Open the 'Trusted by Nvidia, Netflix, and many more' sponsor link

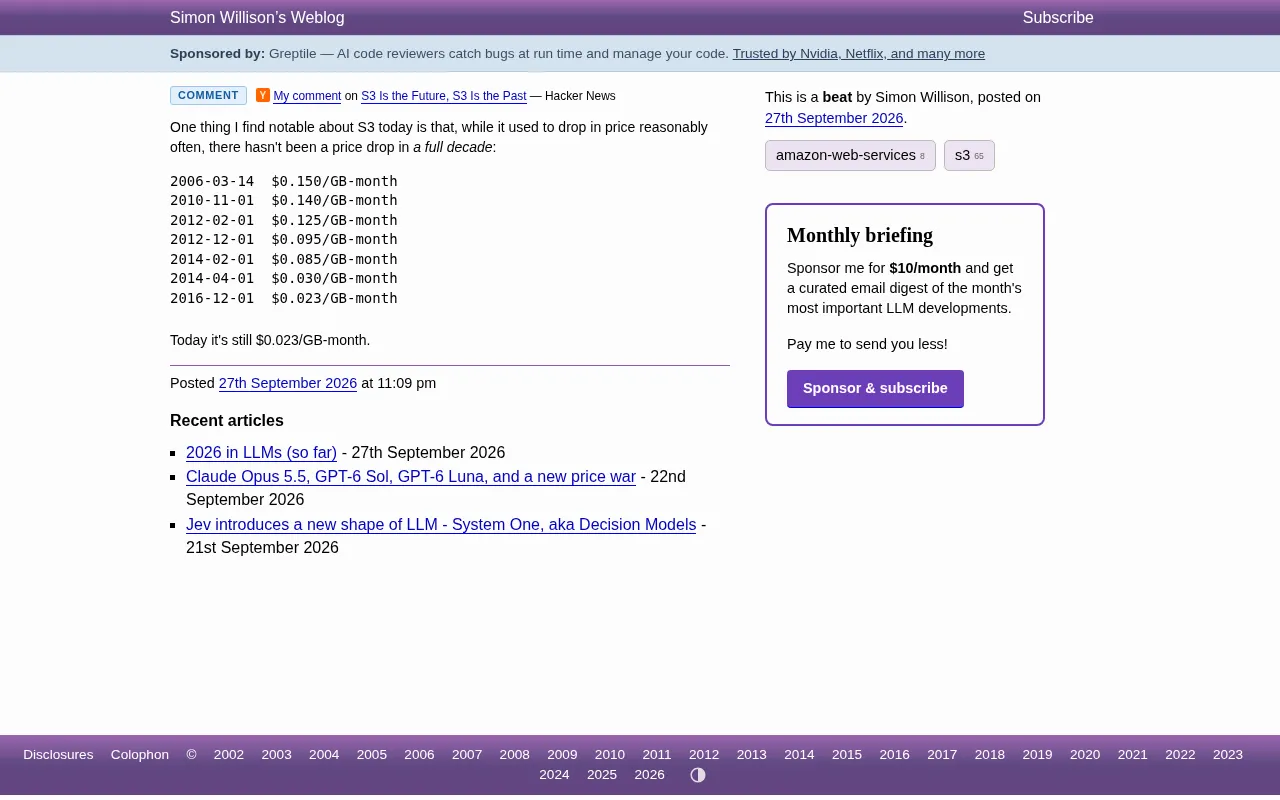859,54
